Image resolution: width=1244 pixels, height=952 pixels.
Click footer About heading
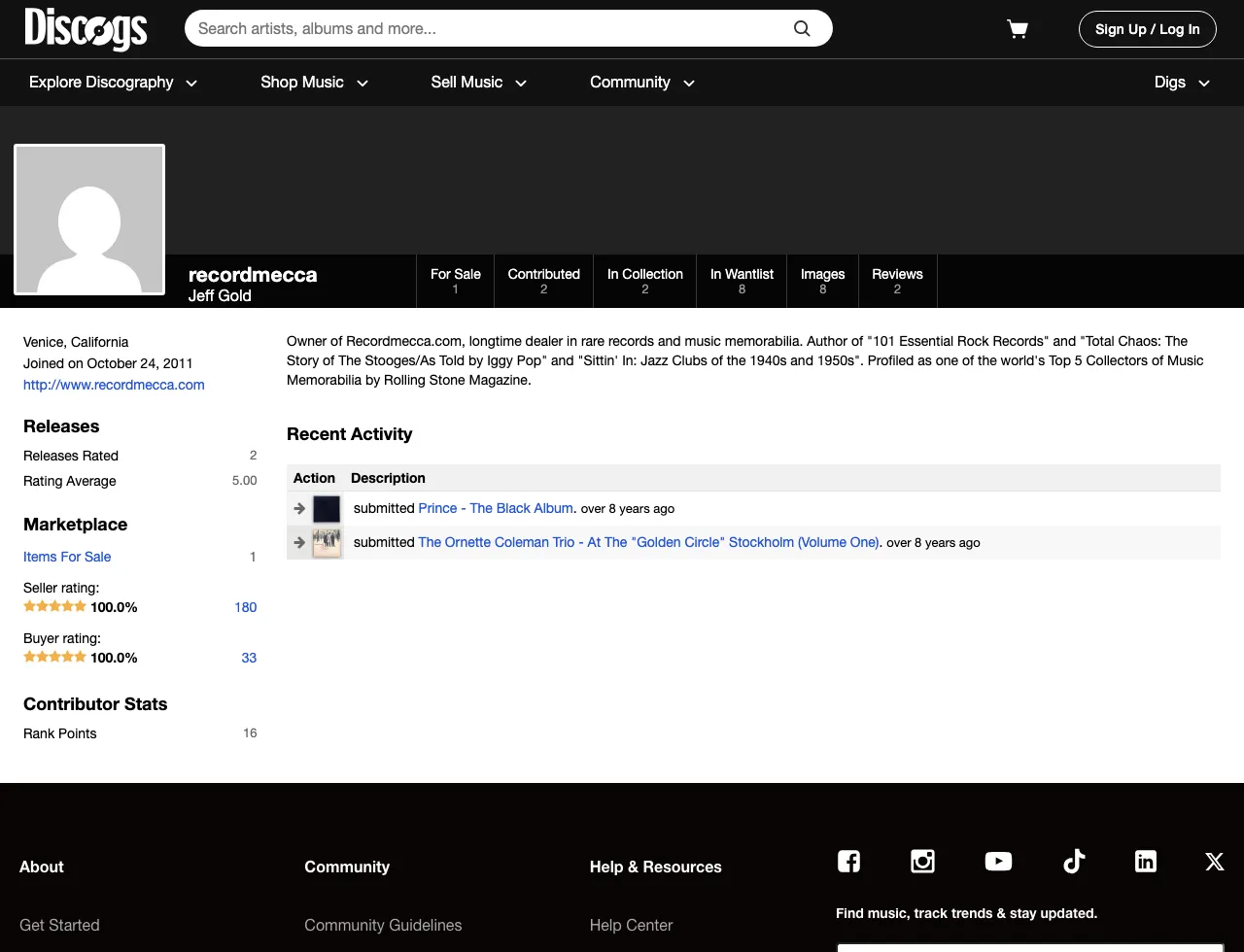coord(42,867)
